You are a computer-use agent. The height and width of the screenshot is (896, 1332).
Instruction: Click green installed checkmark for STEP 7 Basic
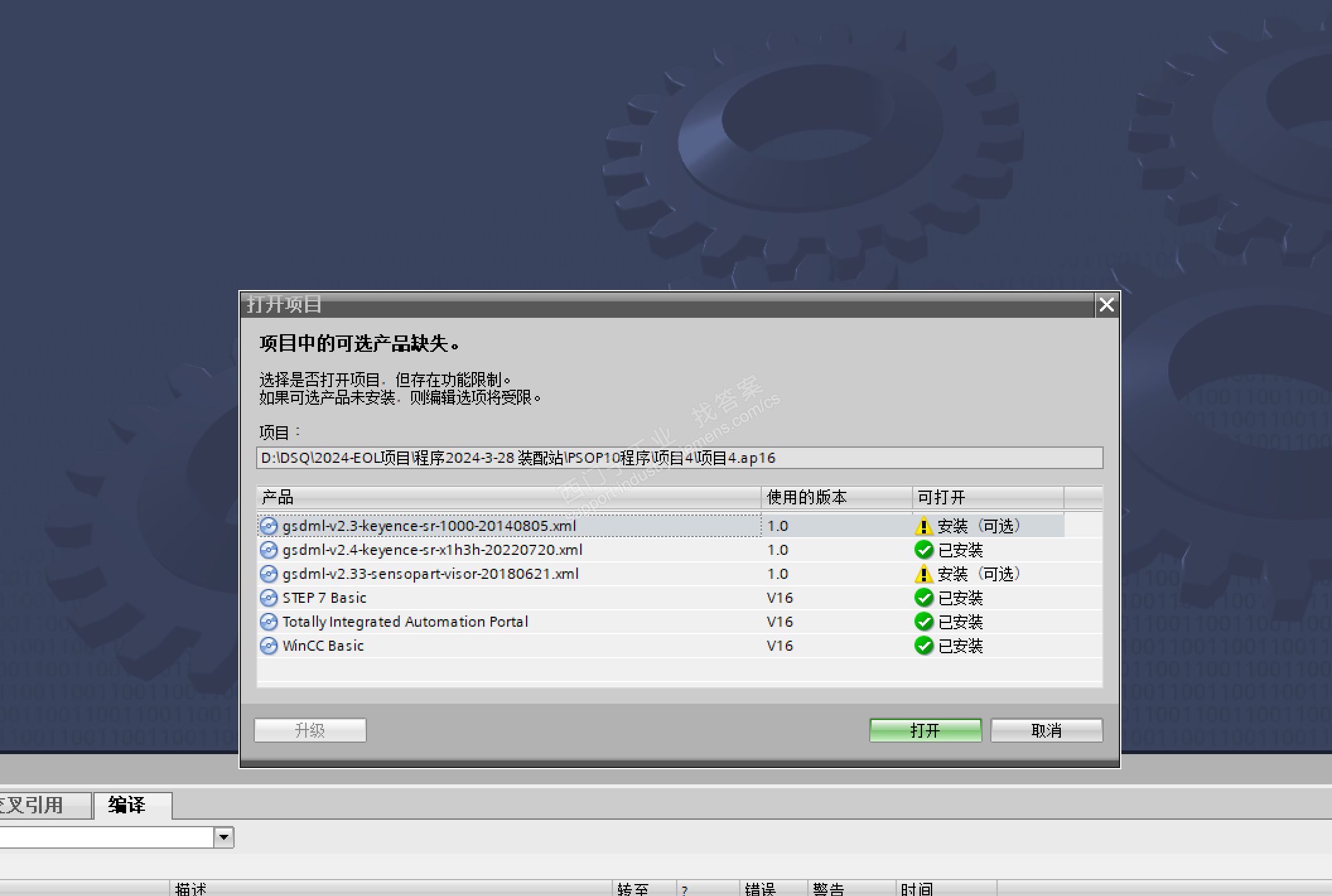923,598
